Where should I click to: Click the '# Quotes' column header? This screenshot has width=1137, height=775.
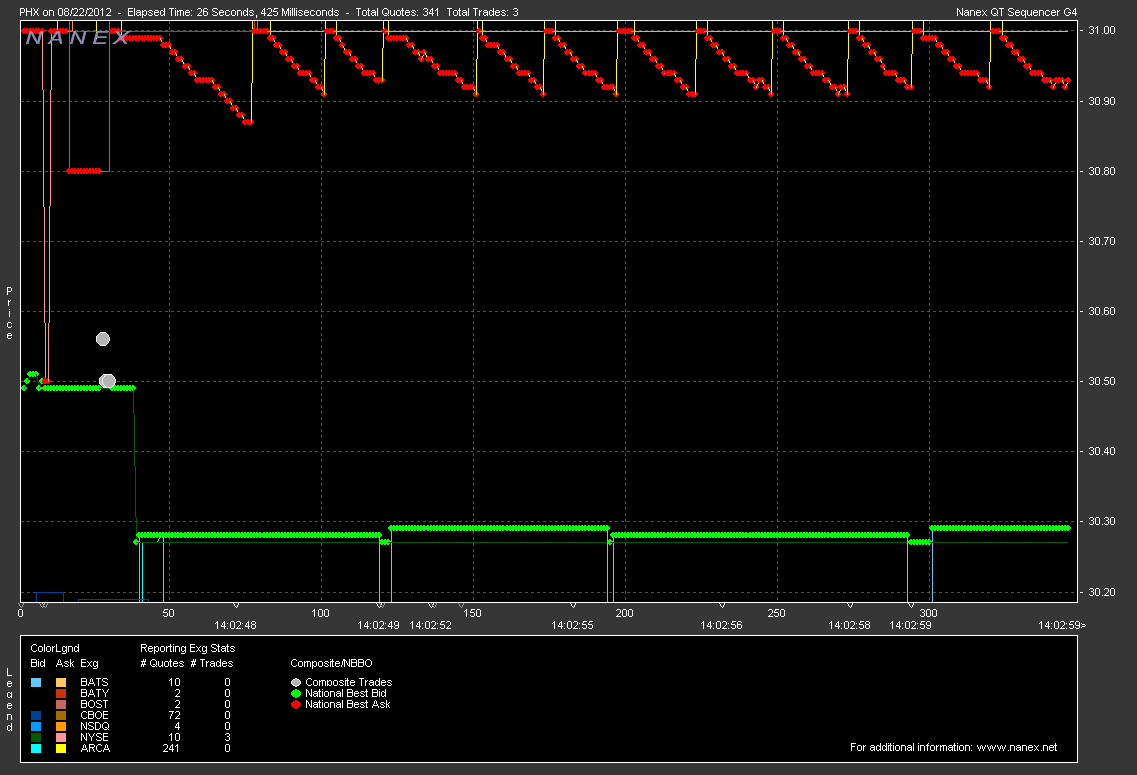click(162, 663)
